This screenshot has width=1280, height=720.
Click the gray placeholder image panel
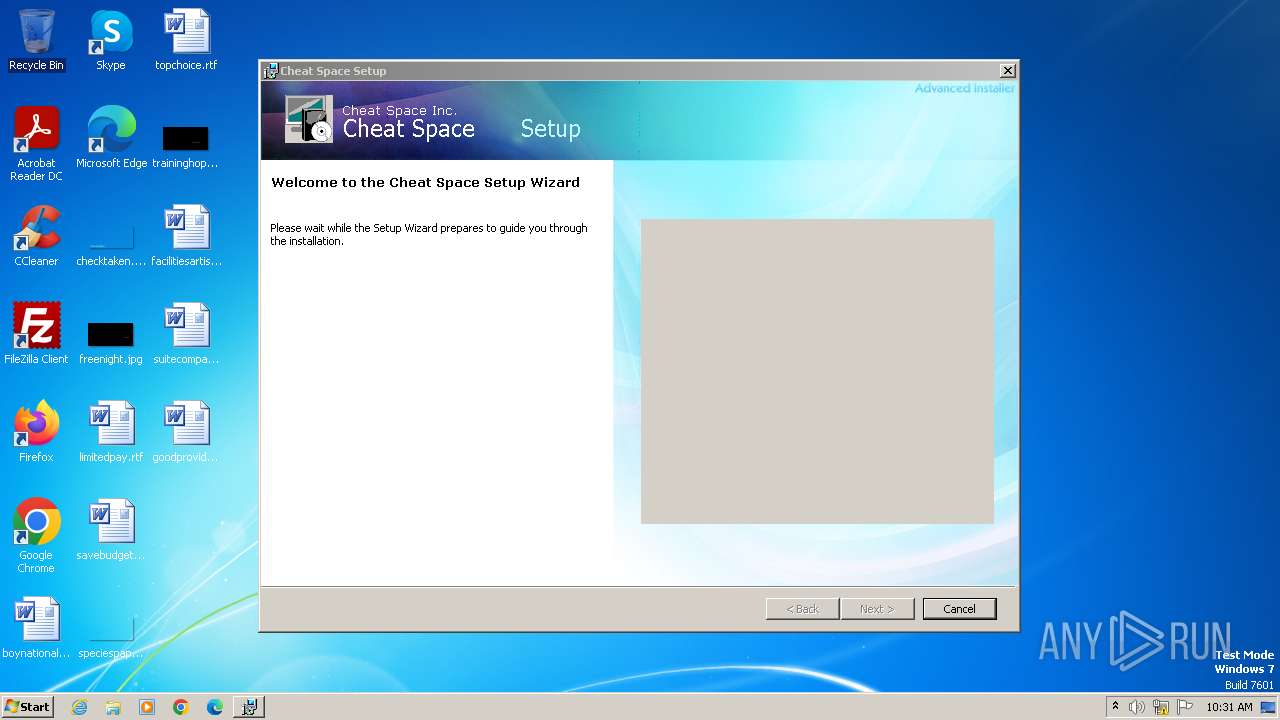pyautogui.click(x=817, y=371)
